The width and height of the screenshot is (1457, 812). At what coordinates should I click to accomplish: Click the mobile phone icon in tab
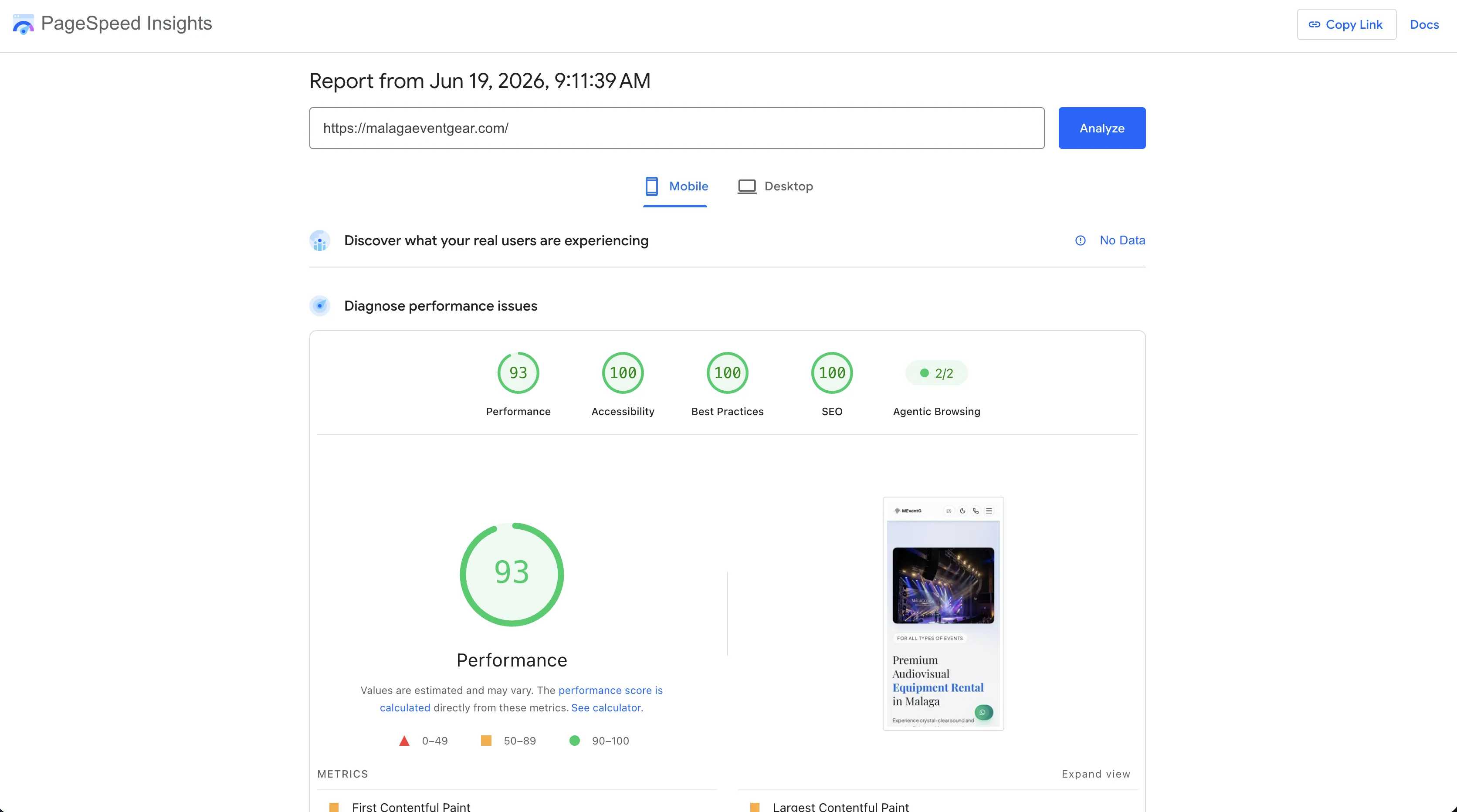coord(651,186)
